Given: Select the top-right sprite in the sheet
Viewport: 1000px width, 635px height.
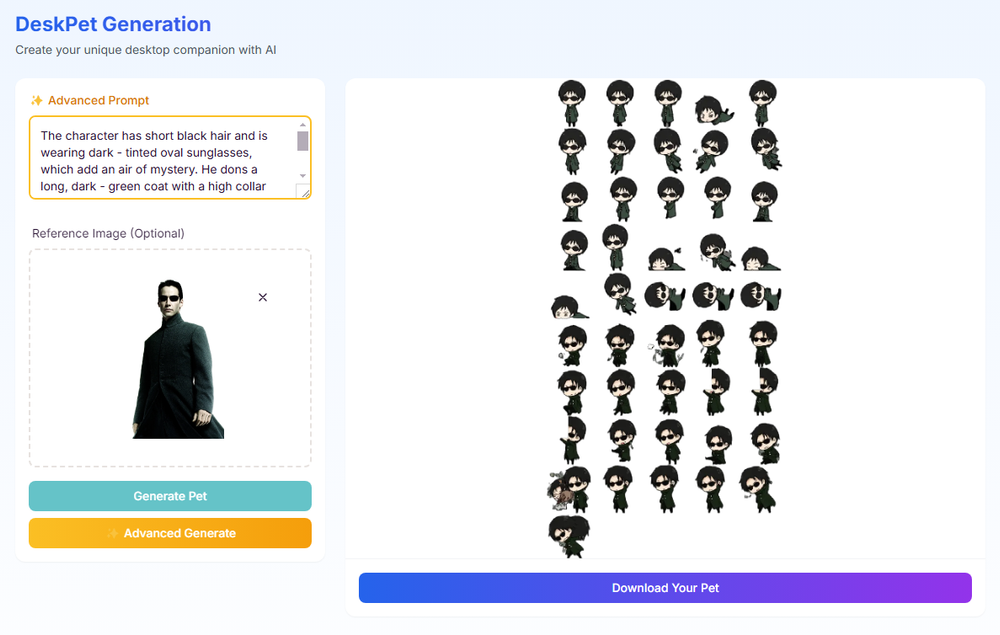Looking at the screenshot, I should [x=762, y=103].
